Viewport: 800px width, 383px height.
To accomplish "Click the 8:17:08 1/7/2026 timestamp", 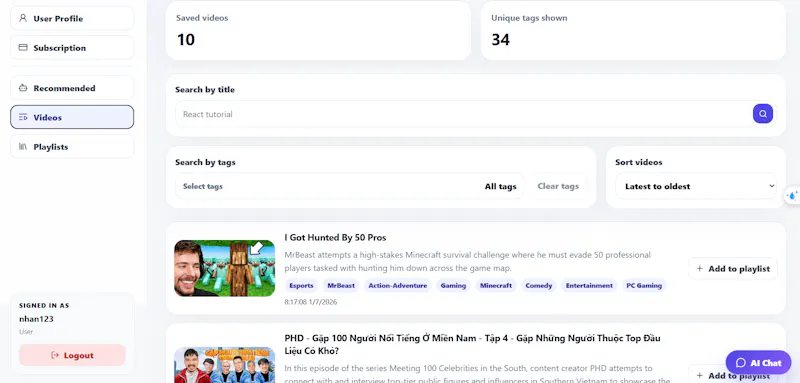I will pyautogui.click(x=311, y=302).
